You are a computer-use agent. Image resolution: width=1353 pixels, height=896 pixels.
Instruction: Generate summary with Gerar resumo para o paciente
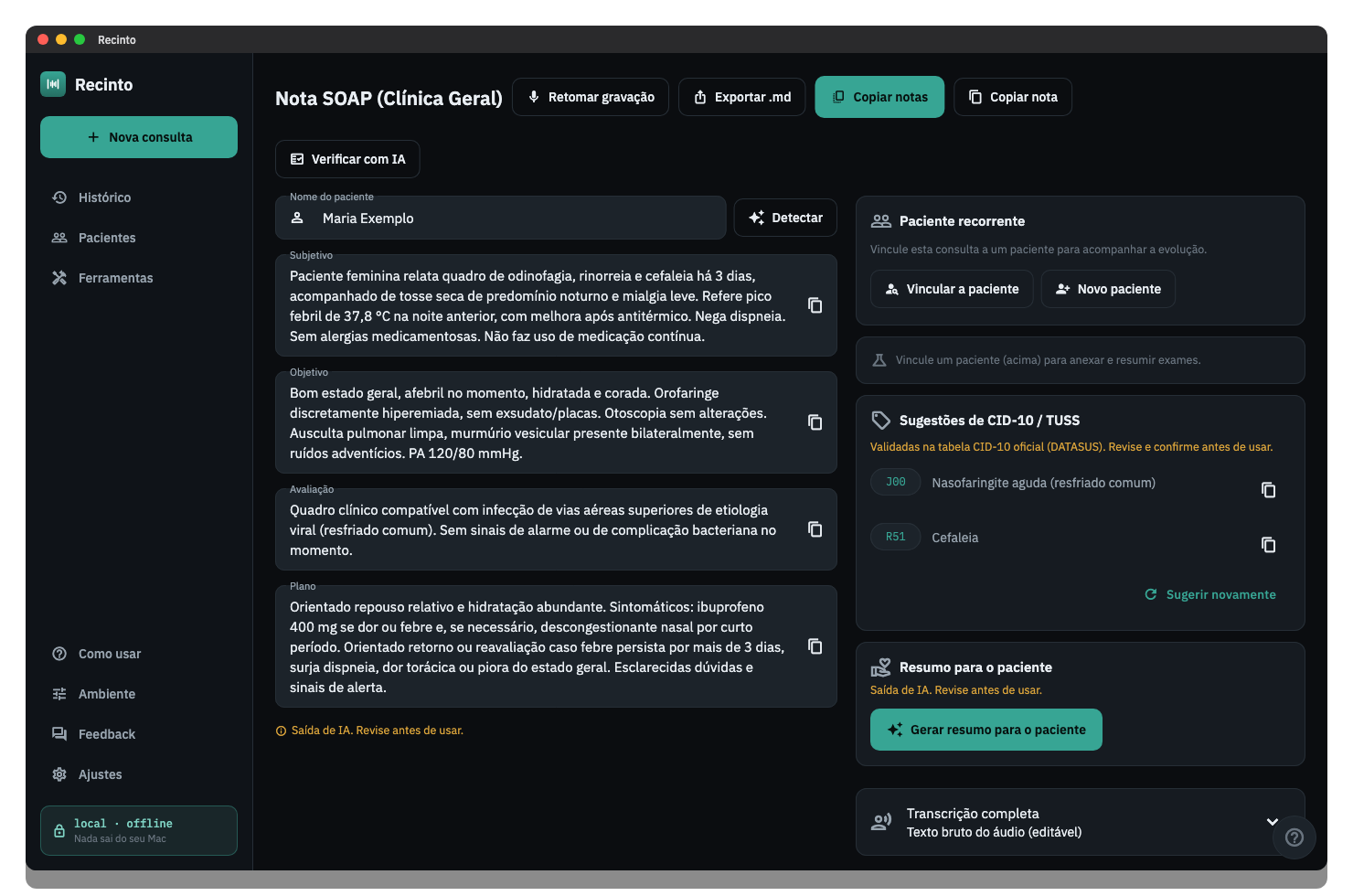[986, 730]
